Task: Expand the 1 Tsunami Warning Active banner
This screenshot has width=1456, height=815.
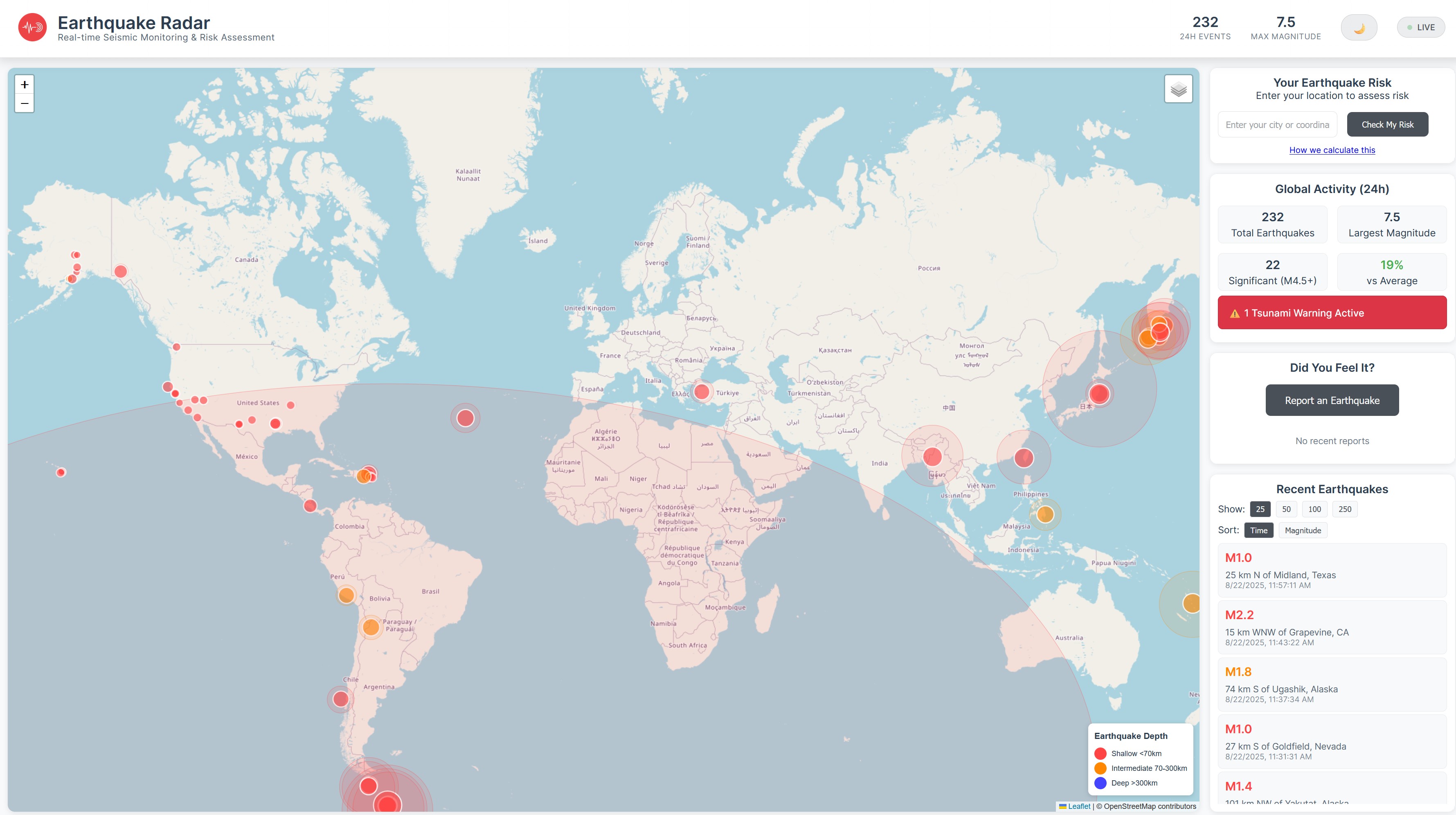Action: (1332, 312)
